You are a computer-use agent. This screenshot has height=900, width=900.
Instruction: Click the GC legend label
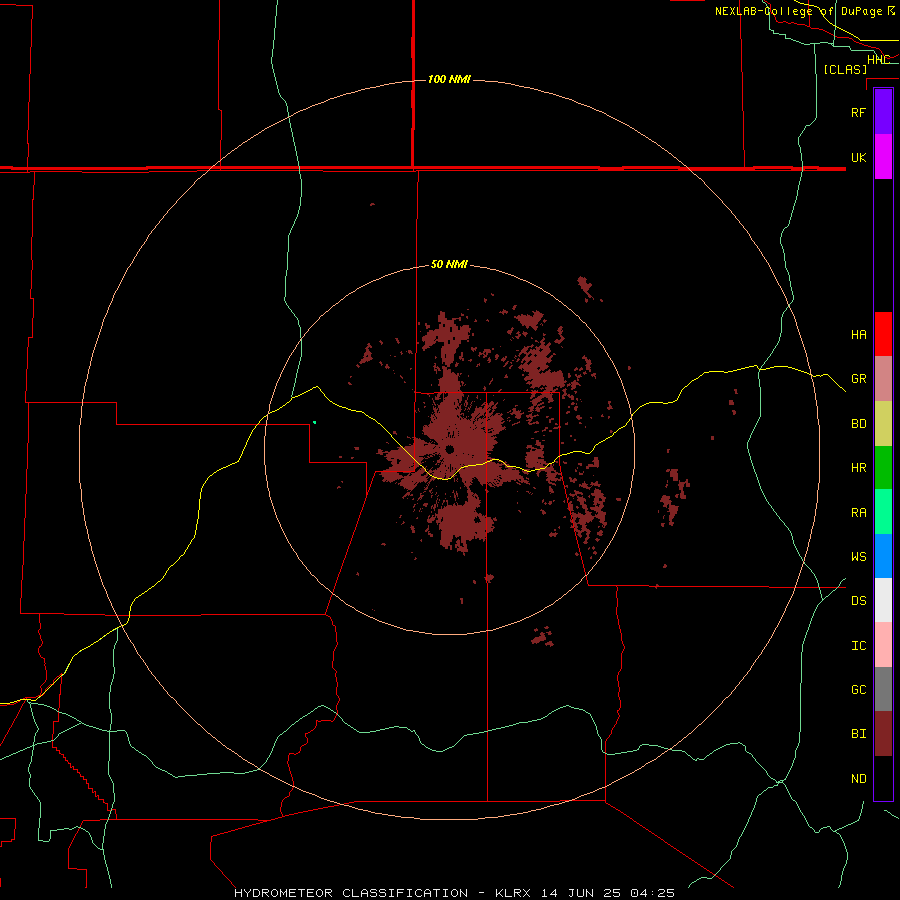[858, 690]
